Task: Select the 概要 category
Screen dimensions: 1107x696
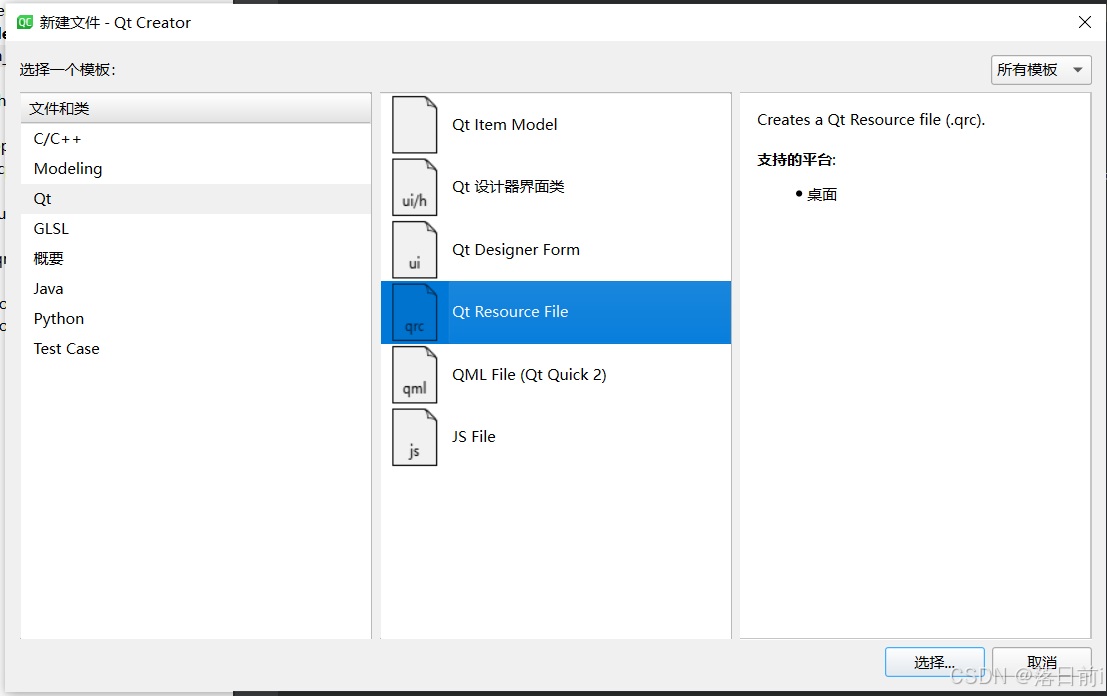Action: coord(196,259)
